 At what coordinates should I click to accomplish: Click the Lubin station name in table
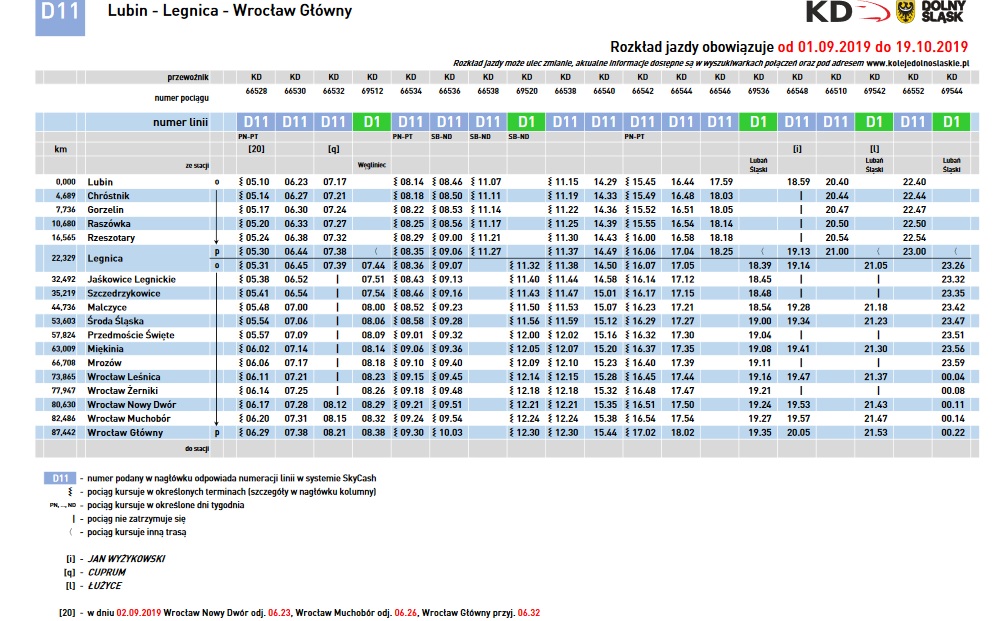(100, 181)
